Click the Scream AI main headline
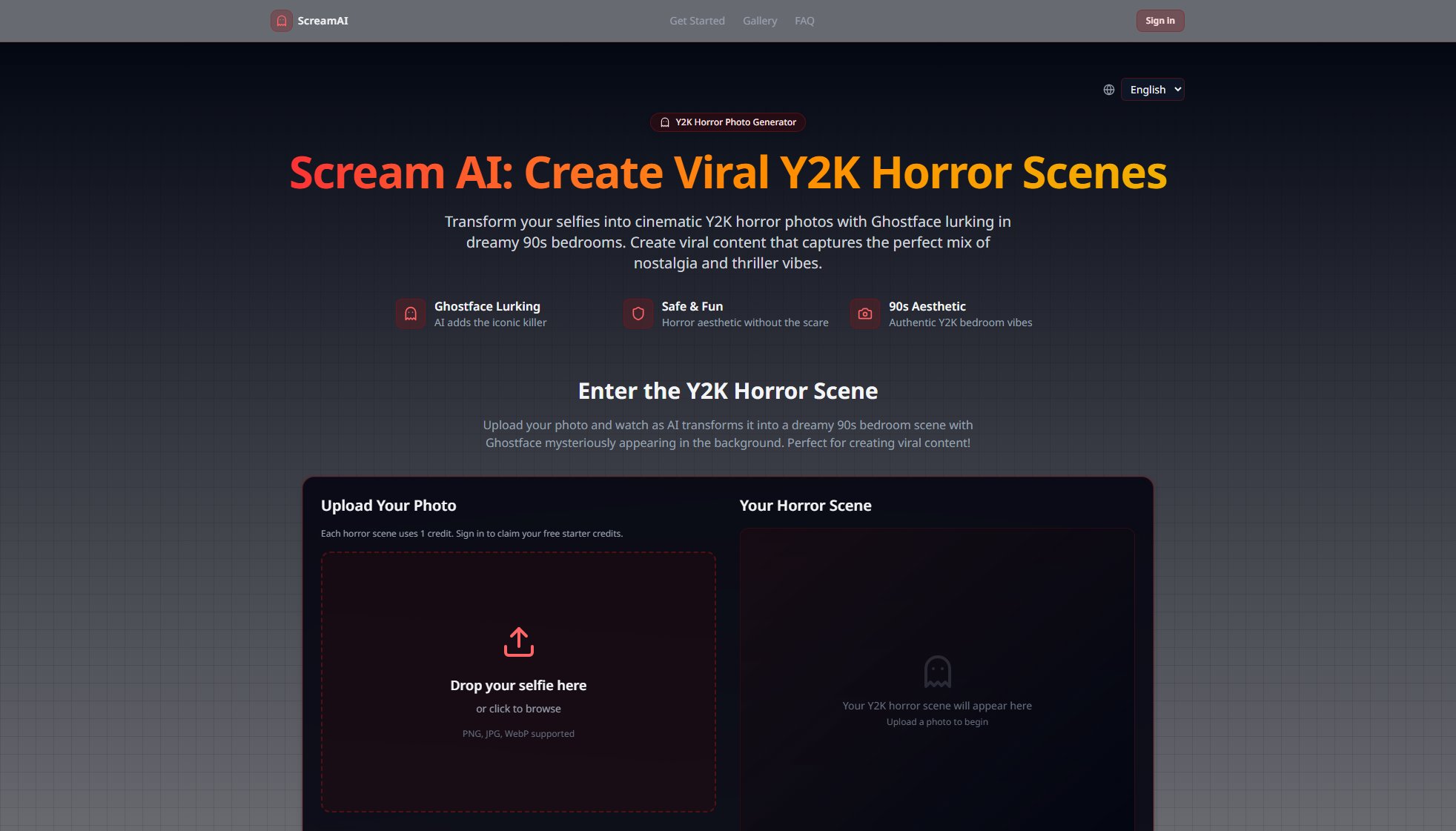Screen dimensions: 1456x831 point(728,173)
